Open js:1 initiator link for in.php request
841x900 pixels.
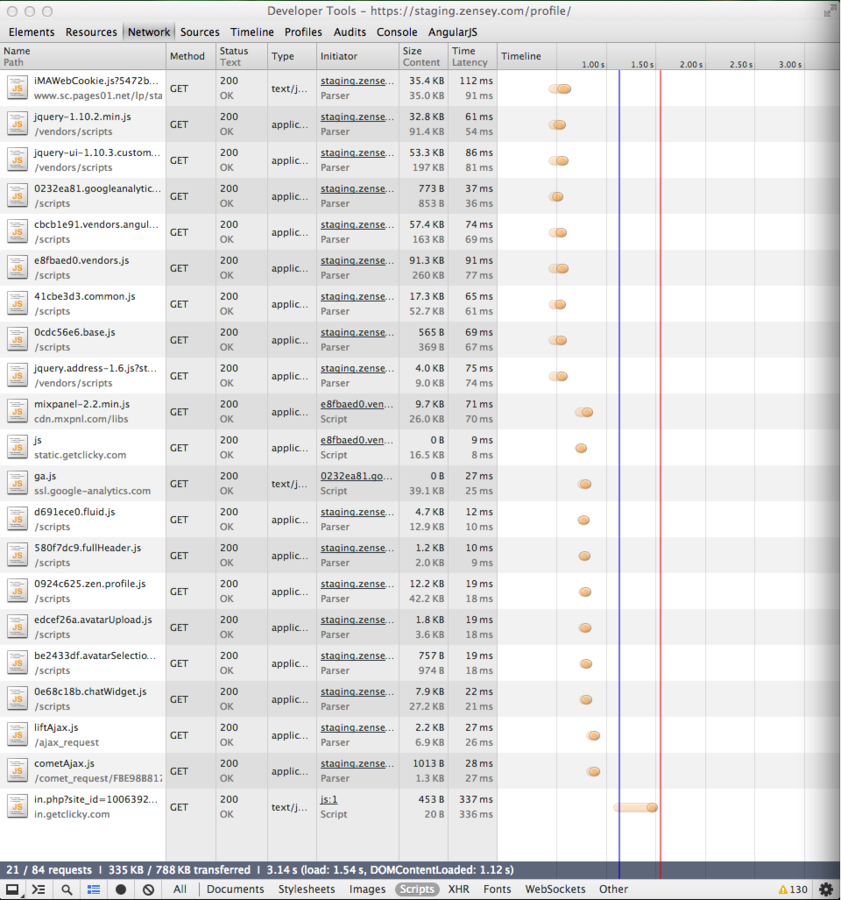pos(329,799)
